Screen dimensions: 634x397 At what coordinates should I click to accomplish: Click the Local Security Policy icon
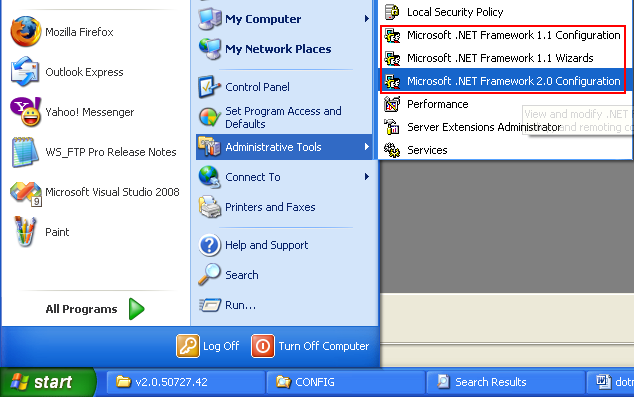[392, 12]
